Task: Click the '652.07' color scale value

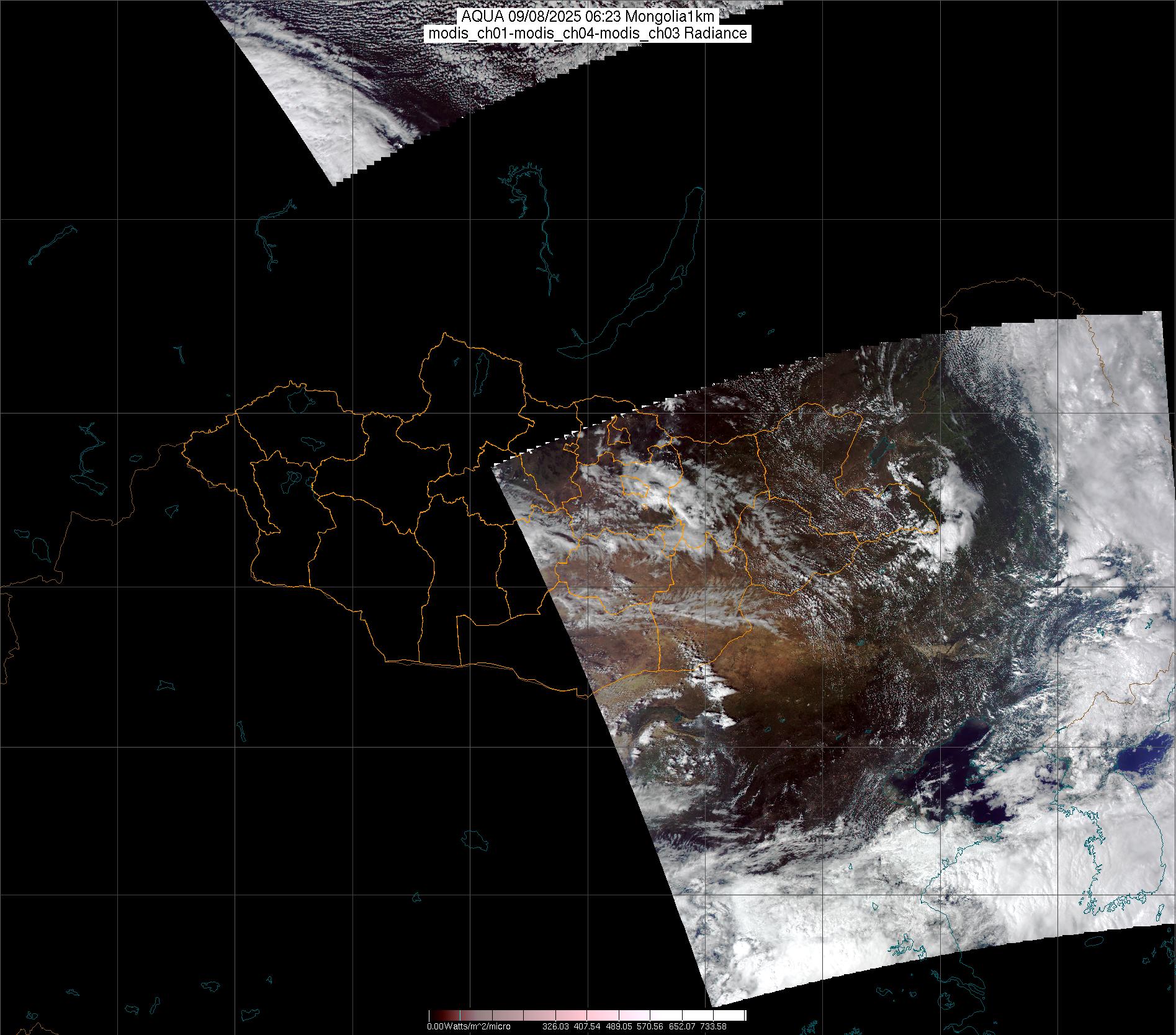Action: pyautogui.click(x=681, y=1026)
